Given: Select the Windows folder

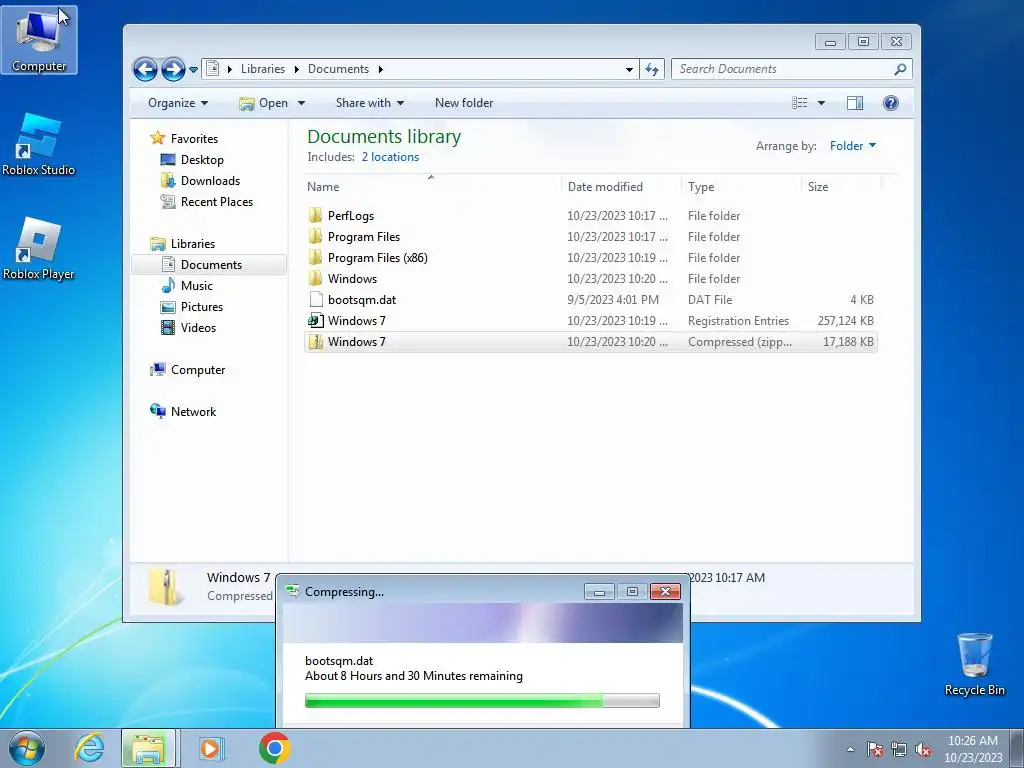Looking at the screenshot, I should point(590,278).
